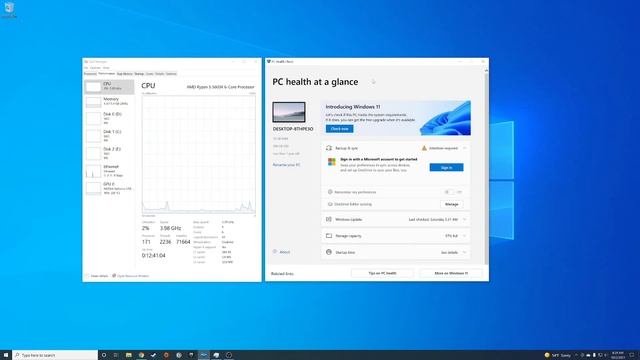Expand the Storage capacity section chevron

(464, 236)
